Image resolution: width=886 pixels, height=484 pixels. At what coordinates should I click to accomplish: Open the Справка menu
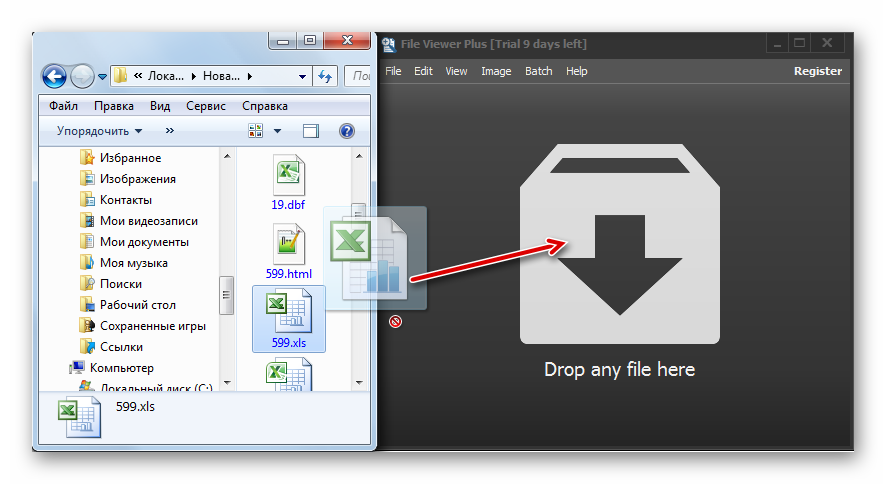(264, 106)
